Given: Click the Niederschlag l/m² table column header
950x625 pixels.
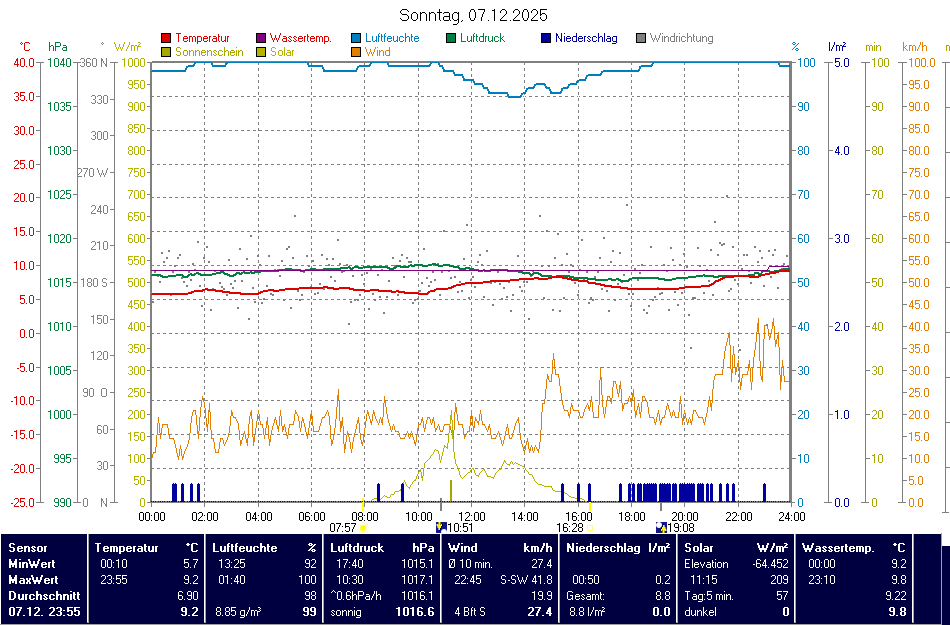Looking at the screenshot, I should point(618,548).
